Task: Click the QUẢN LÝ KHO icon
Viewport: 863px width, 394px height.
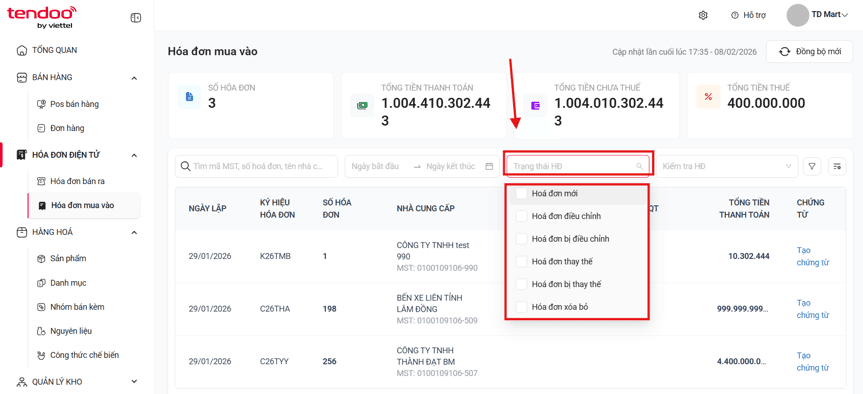Action: coord(21,382)
